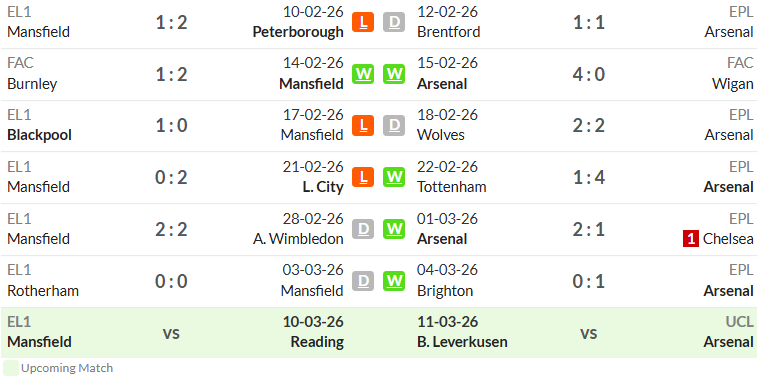This screenshot has height=387, width=757.
Task: Click the Burnley 1:2 Mansfield score
Action: pos(171,74)
